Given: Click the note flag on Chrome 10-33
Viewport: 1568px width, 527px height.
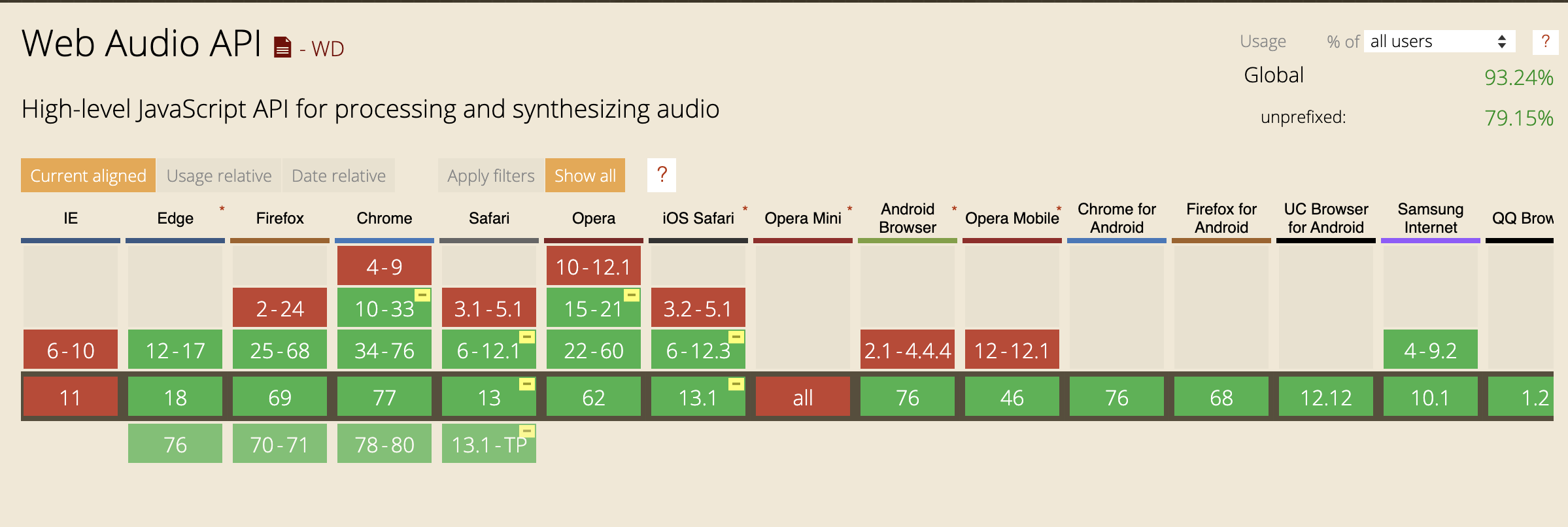Looking at the screenshot, I should (423, 296).
